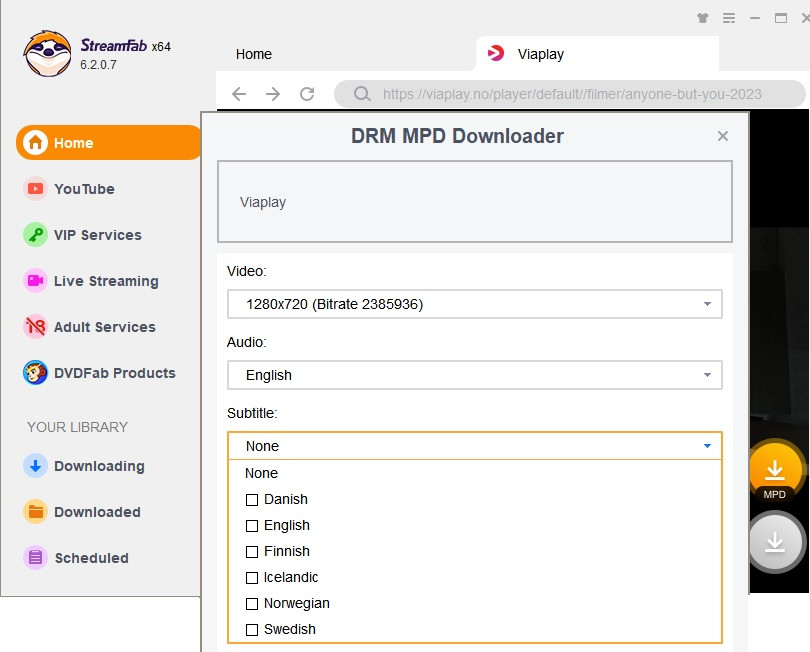Select the Swedish subtitle checkbox

point(252,629)
